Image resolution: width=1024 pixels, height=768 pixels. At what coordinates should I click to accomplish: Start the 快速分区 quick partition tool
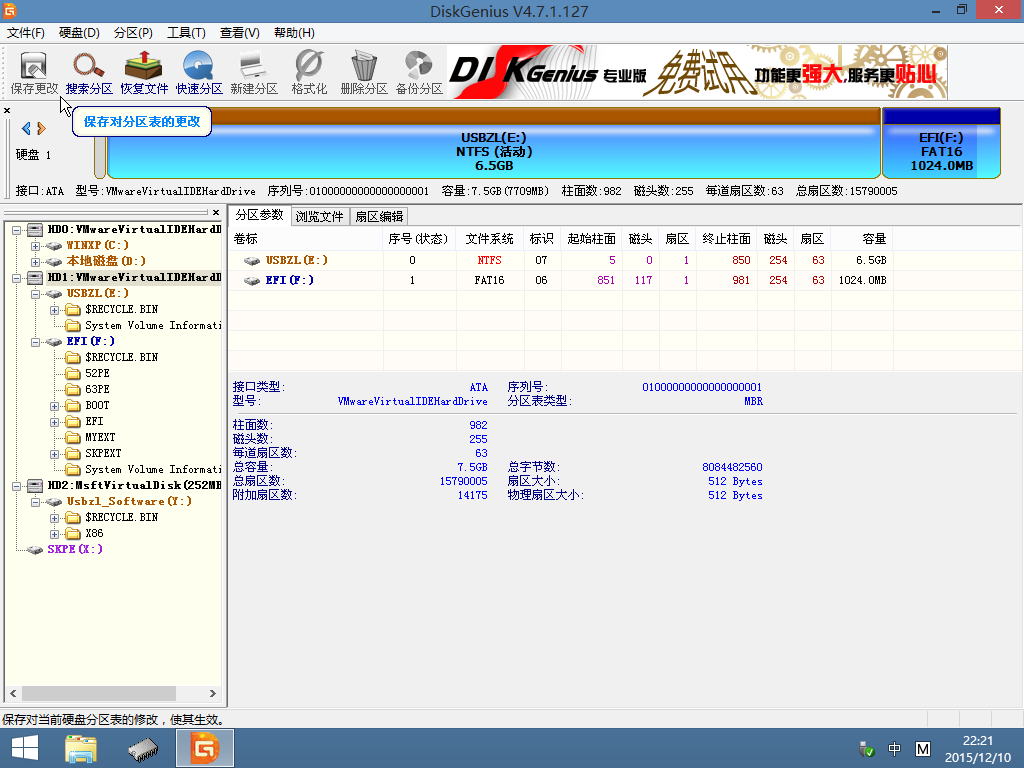[199, 73]
